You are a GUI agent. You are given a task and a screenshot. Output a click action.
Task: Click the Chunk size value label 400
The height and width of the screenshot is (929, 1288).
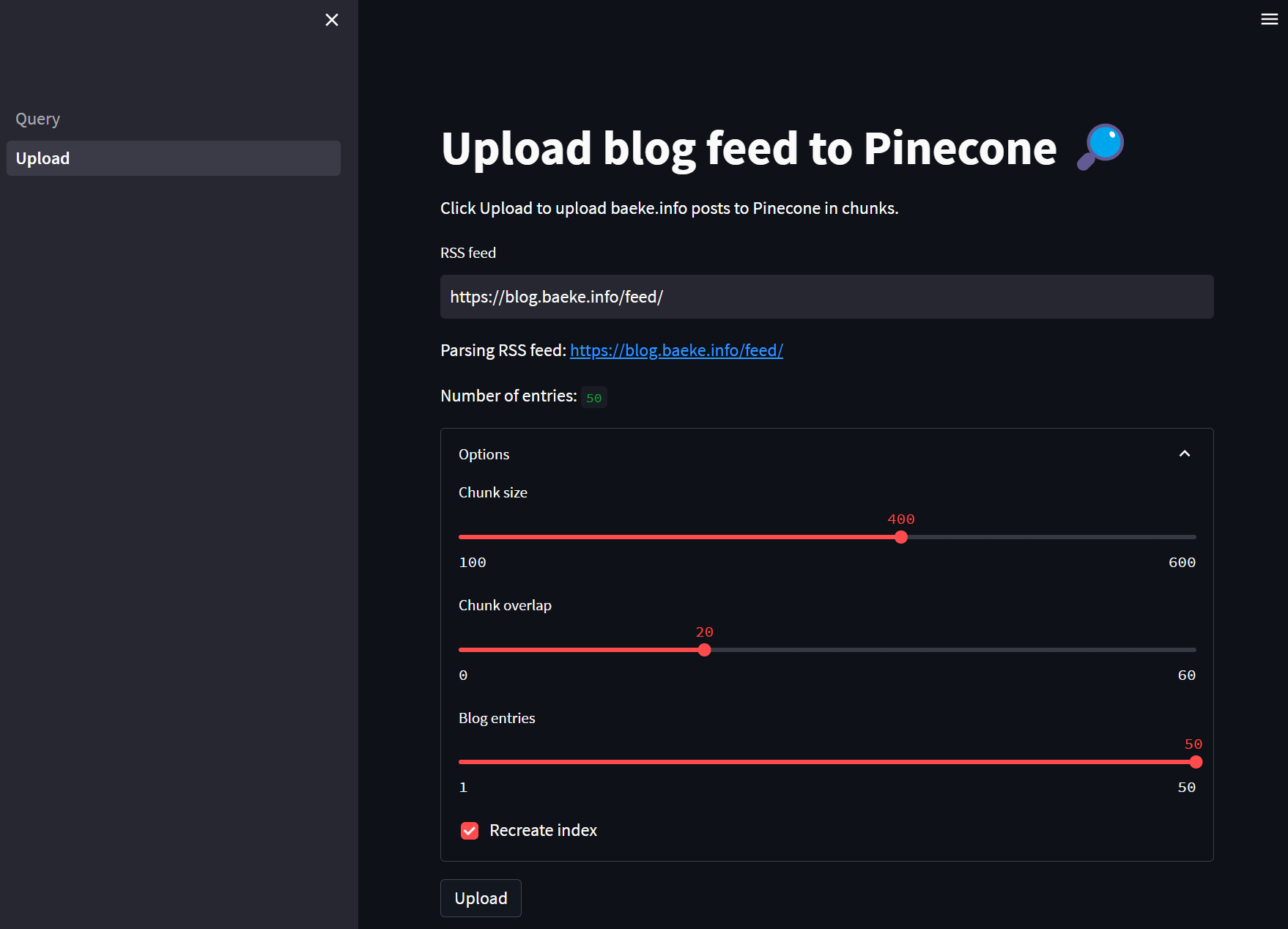(900, 519)
